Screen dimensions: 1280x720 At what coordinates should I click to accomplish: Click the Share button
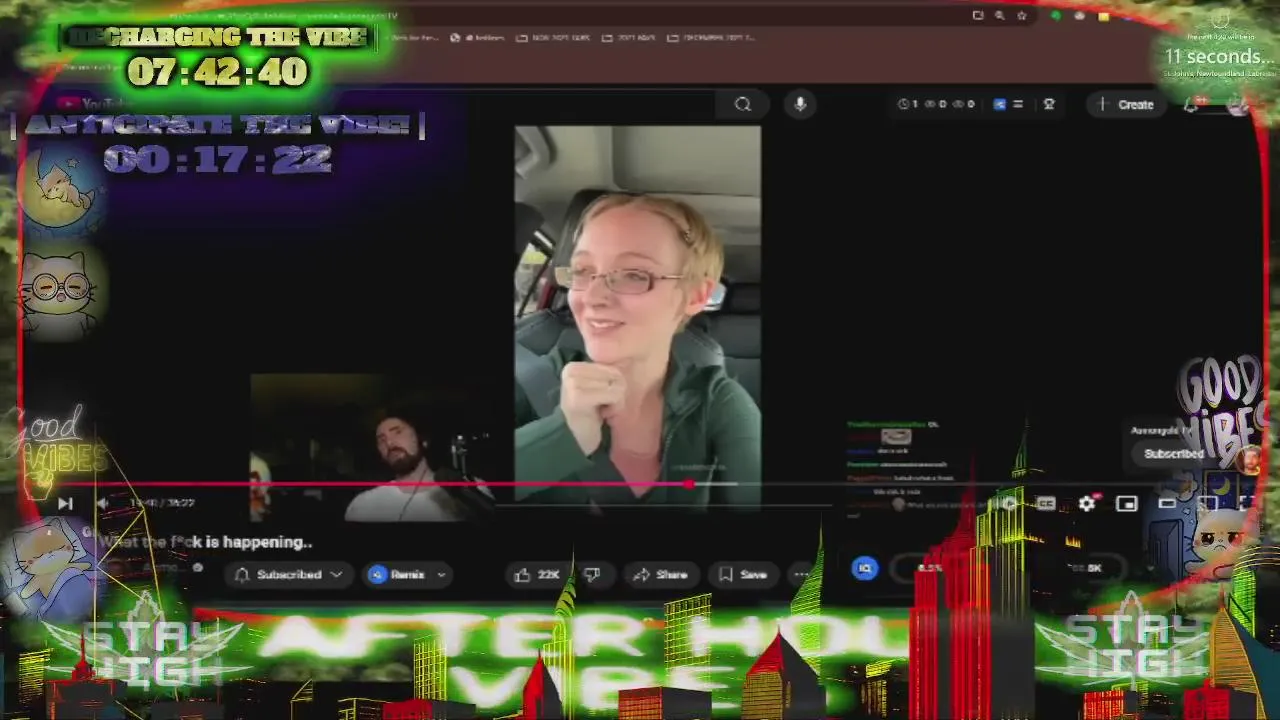(660, 574)
